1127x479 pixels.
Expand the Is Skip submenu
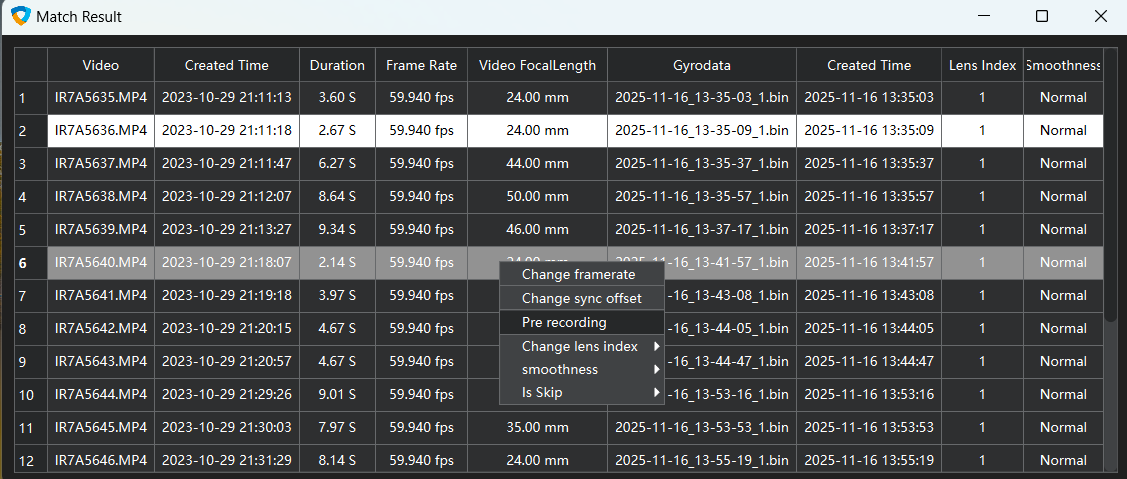pos(657,392)
